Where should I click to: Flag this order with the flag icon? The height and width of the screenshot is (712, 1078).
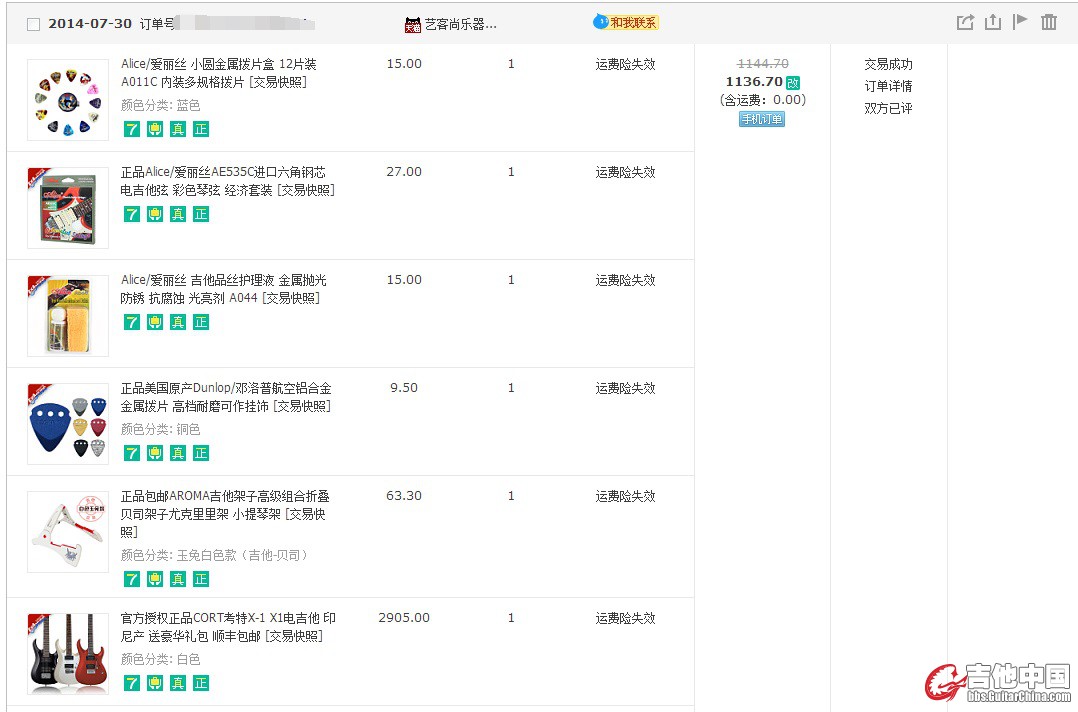(x=1020, y=22)
